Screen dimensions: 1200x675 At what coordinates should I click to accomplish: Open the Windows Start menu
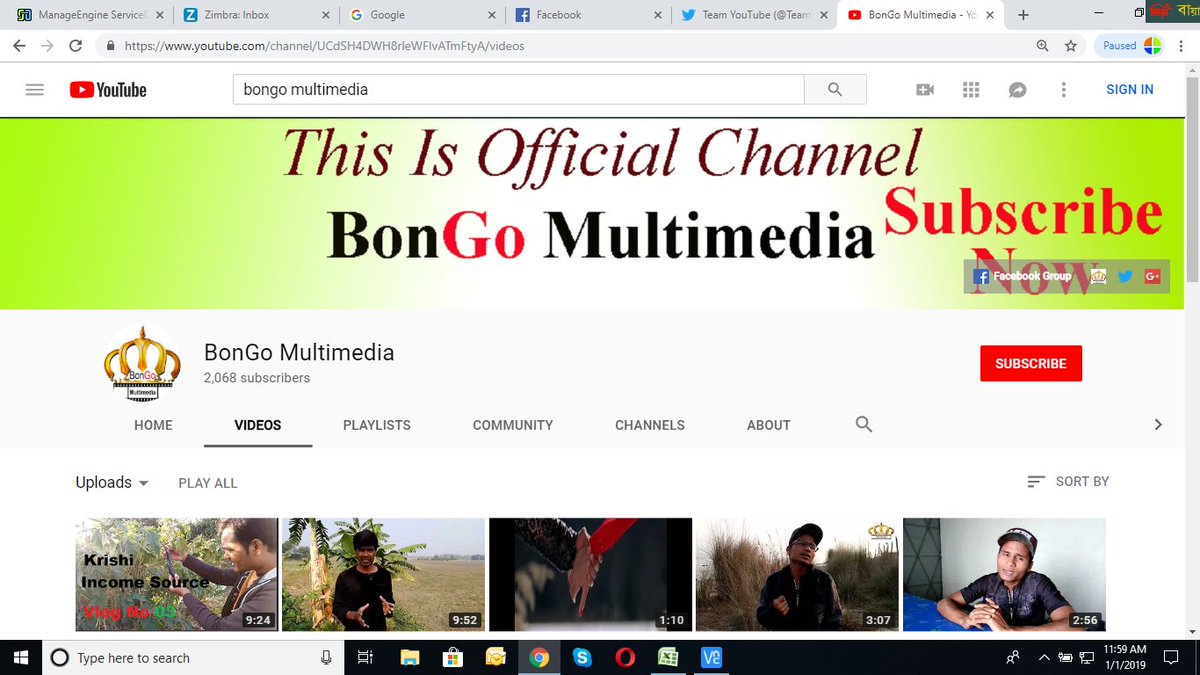click(20, 657)
